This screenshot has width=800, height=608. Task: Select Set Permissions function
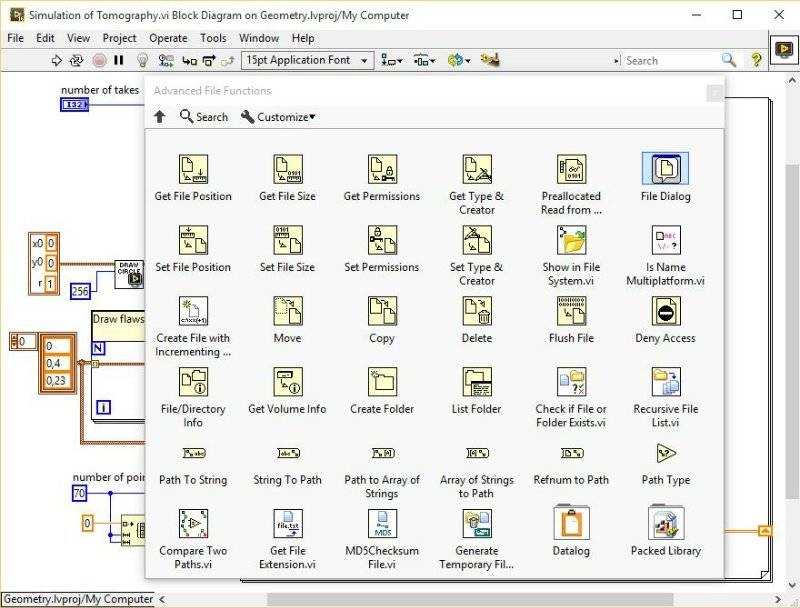pyautogui.click(x=382, y=240)
